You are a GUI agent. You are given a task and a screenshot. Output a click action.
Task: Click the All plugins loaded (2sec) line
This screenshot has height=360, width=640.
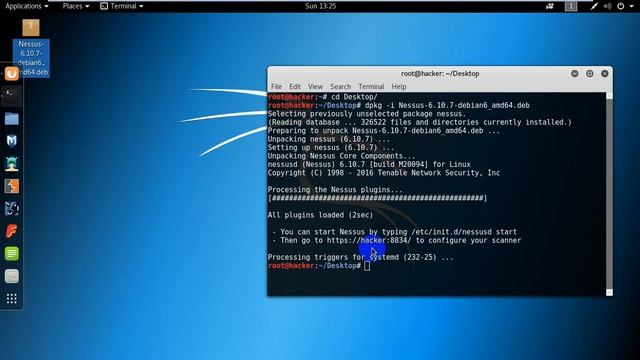pyautogui.click(x=320, y=215)
